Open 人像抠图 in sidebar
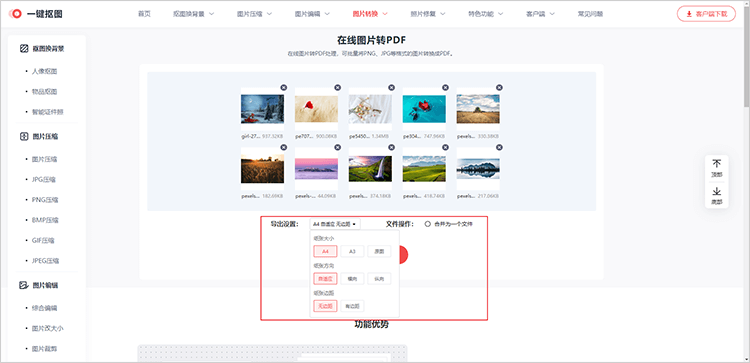 (x=44, y=71)
